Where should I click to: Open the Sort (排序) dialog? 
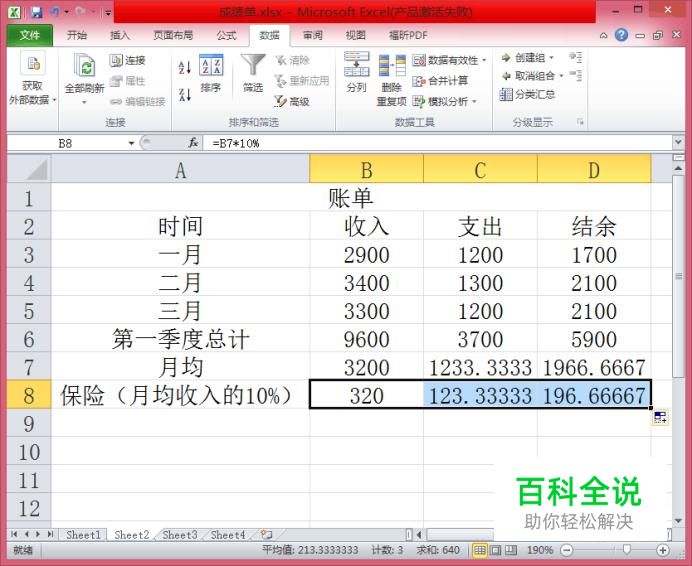(211, 73)
